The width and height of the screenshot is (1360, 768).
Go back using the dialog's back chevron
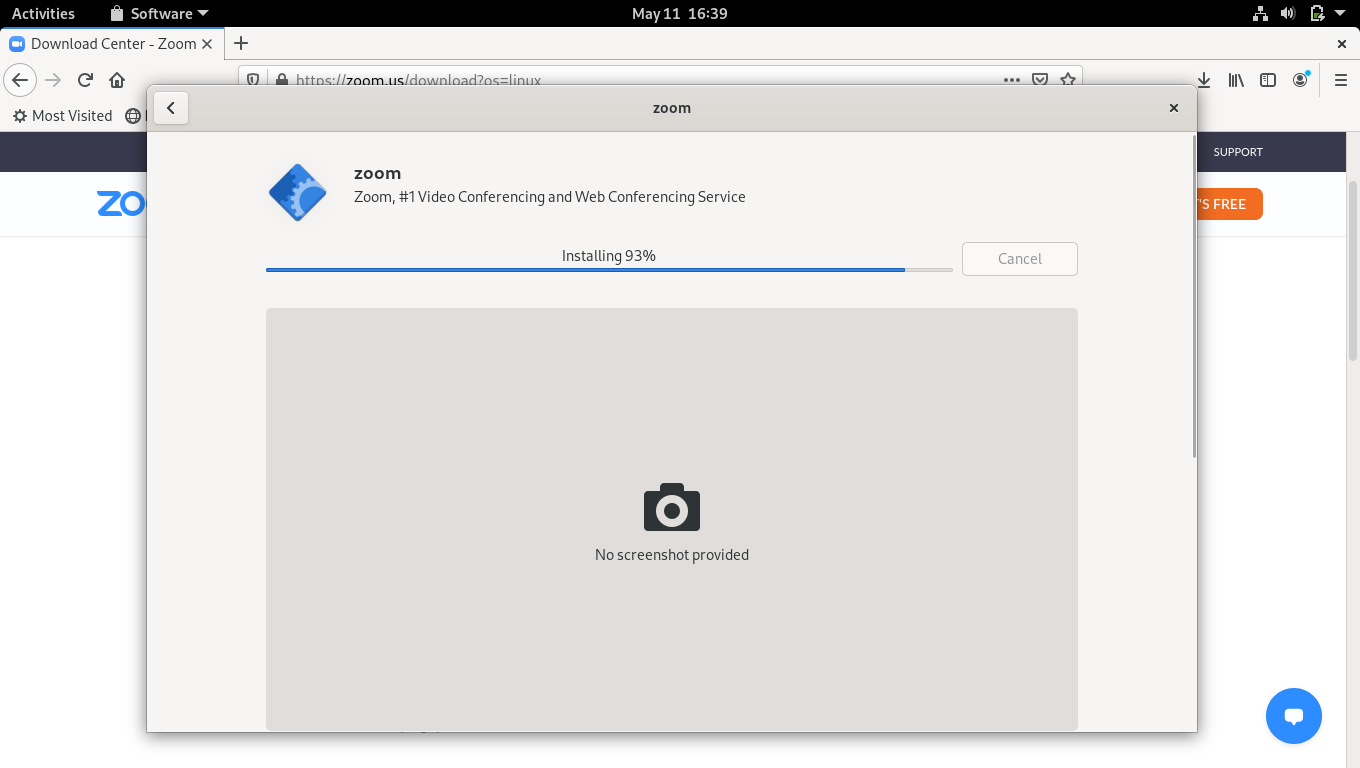(171, 107)
